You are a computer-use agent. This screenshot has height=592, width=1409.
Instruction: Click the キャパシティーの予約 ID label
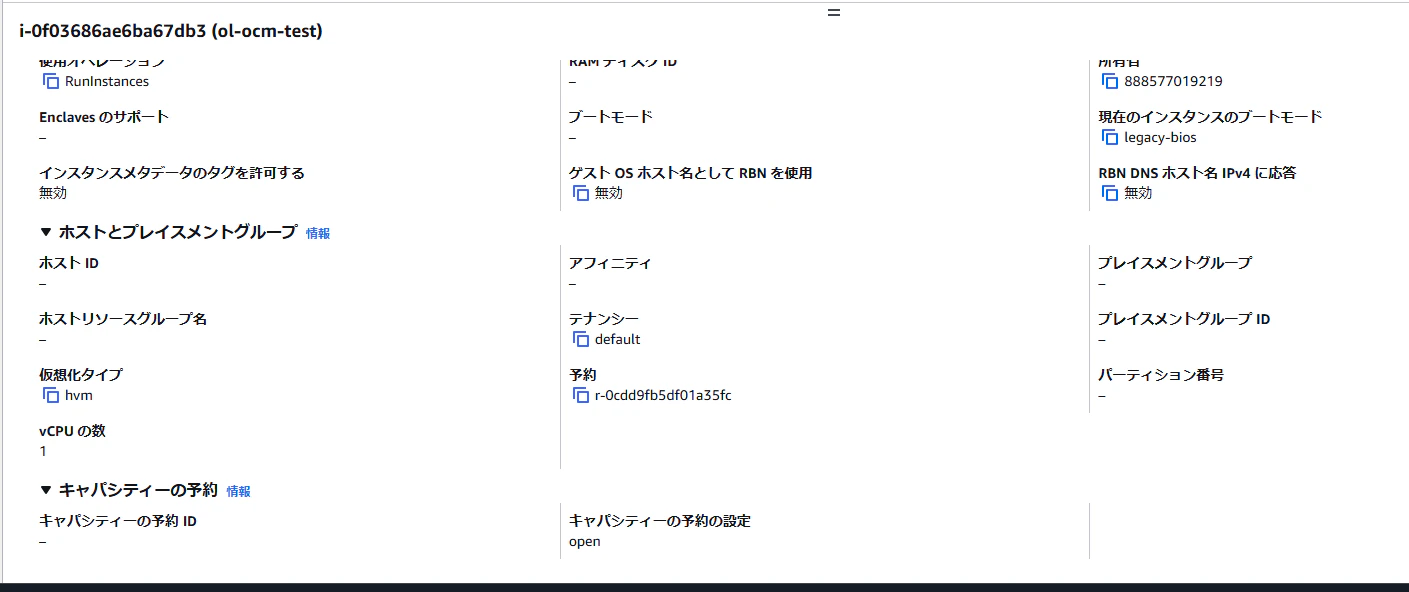(x=118, y=521)
